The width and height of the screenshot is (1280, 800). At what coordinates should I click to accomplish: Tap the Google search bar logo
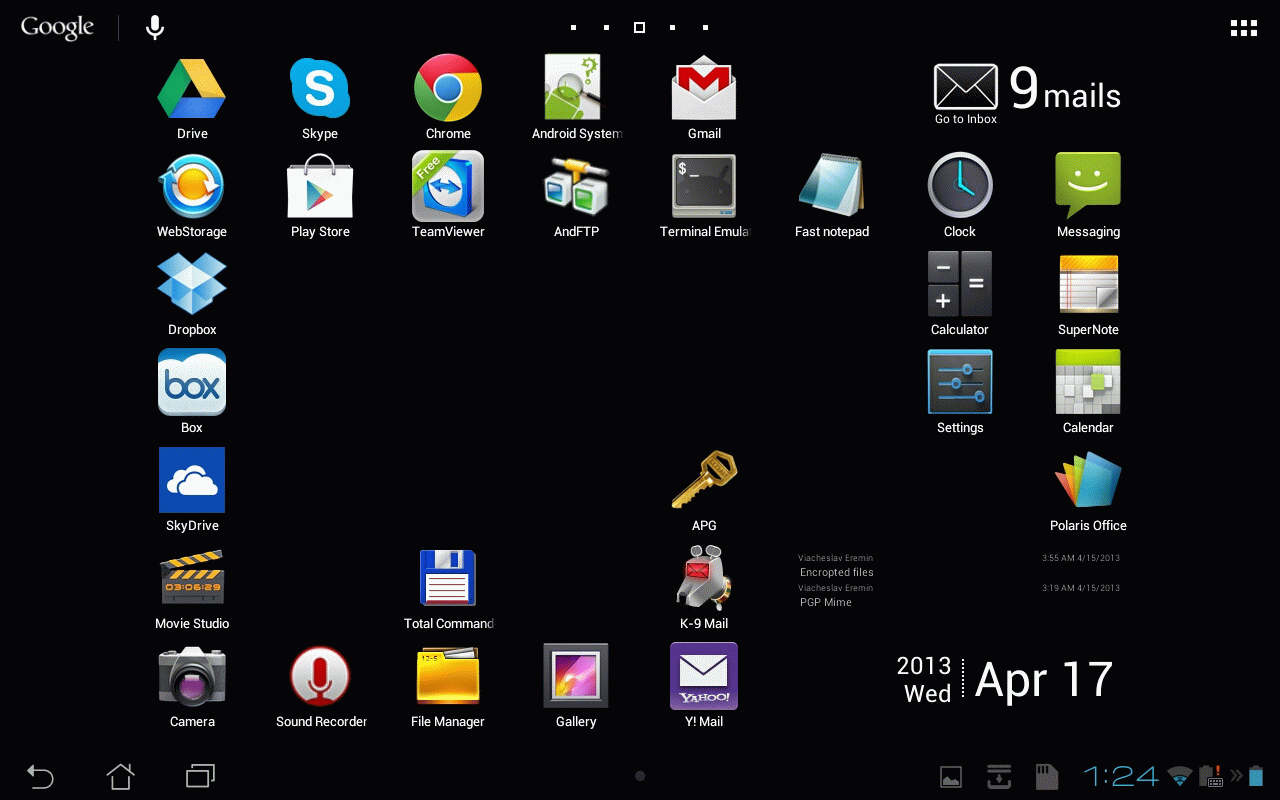tap(57, 28)
